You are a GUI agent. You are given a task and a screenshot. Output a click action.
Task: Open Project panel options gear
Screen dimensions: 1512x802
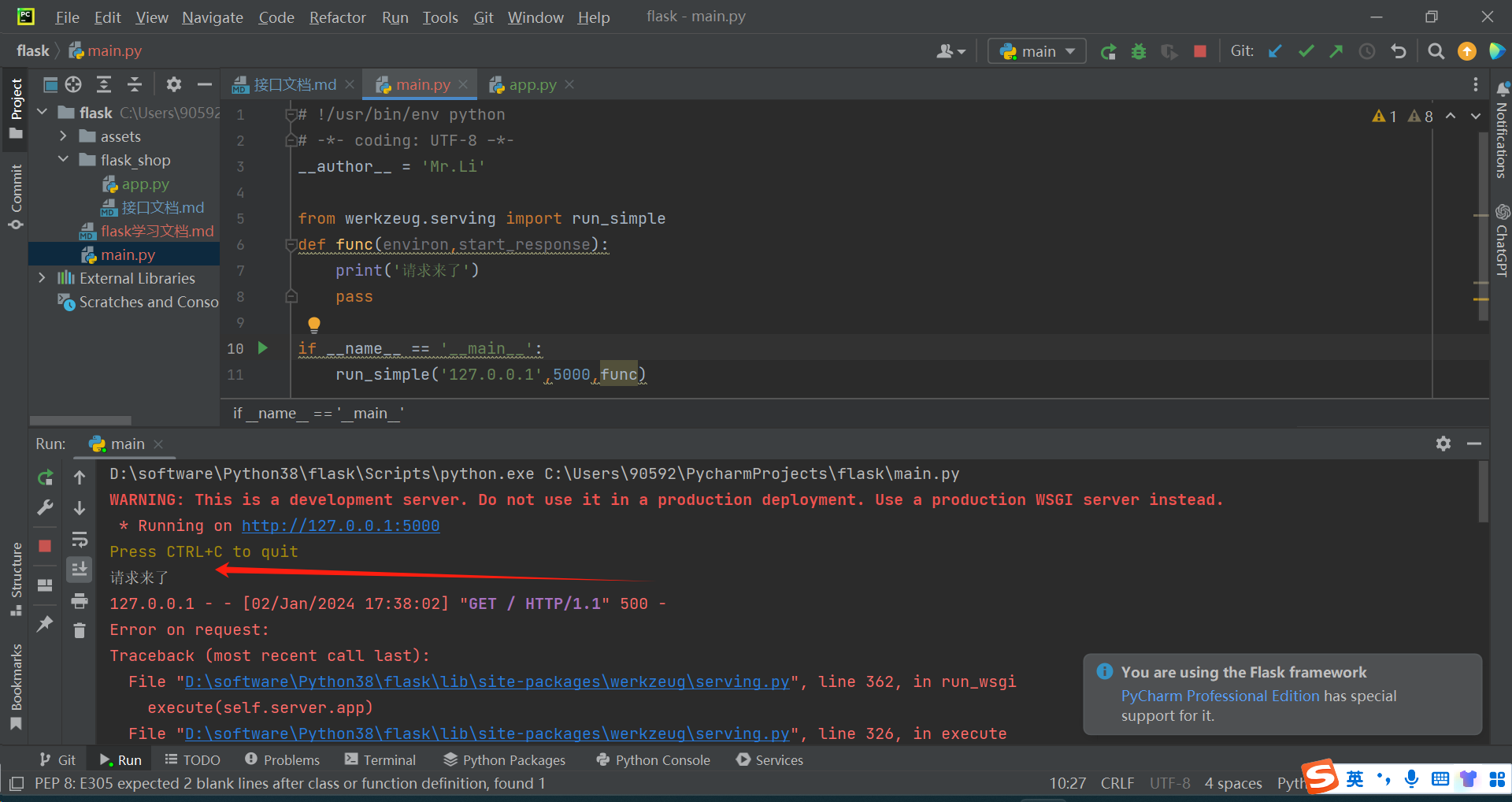(174, 84)
